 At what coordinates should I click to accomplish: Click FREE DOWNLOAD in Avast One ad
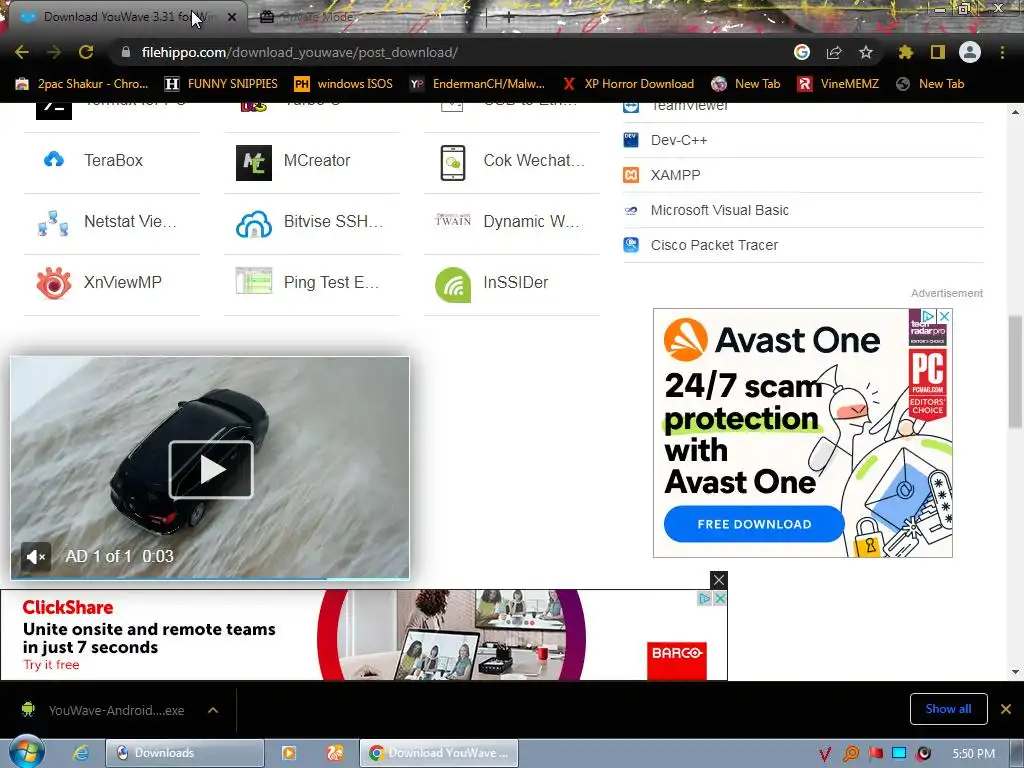click(x=754, y=524)
